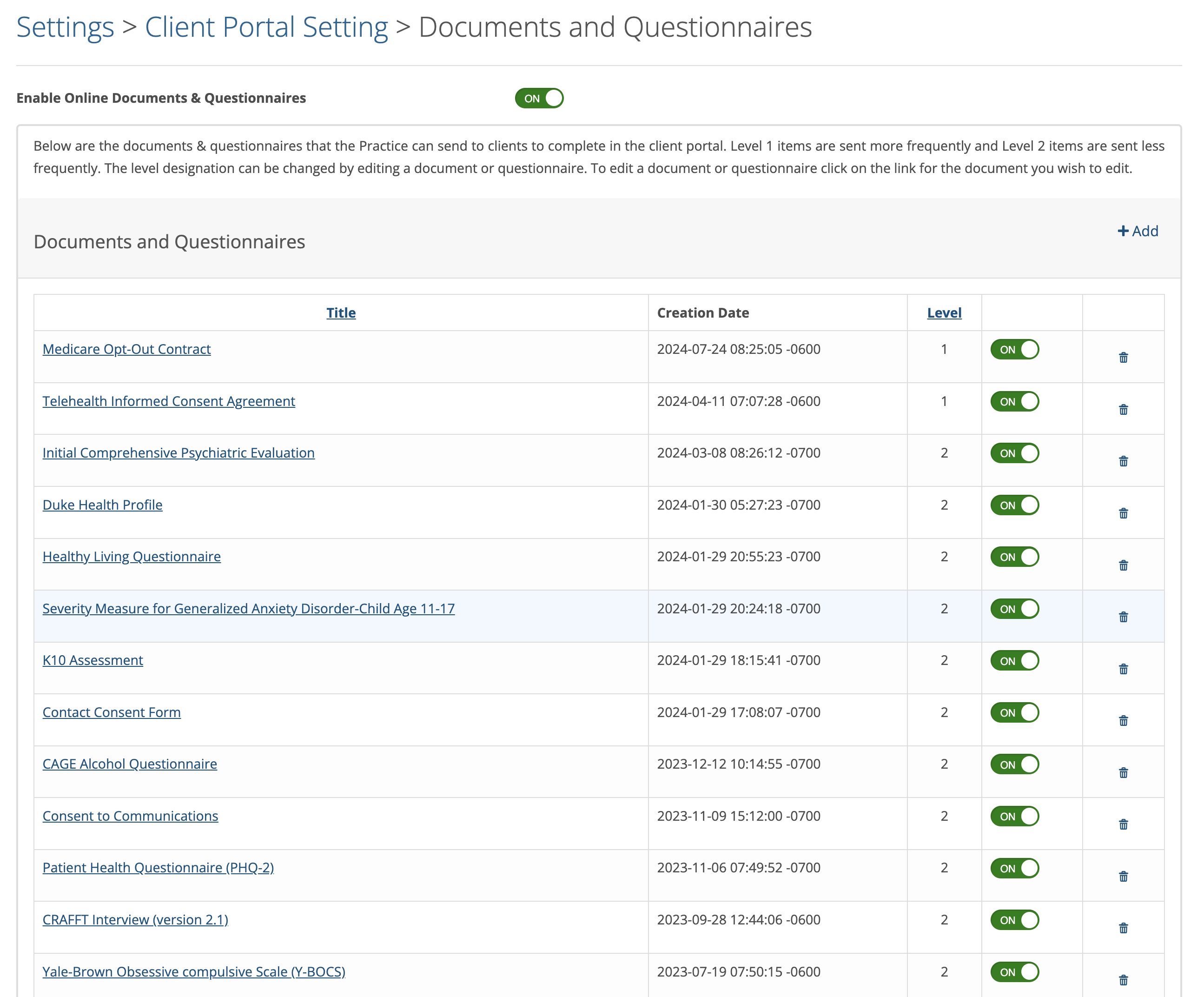Toggle off the Medicare Opt-Out Contract
The width and height of the screenshot is (1204, 997).
(1014, 349)
